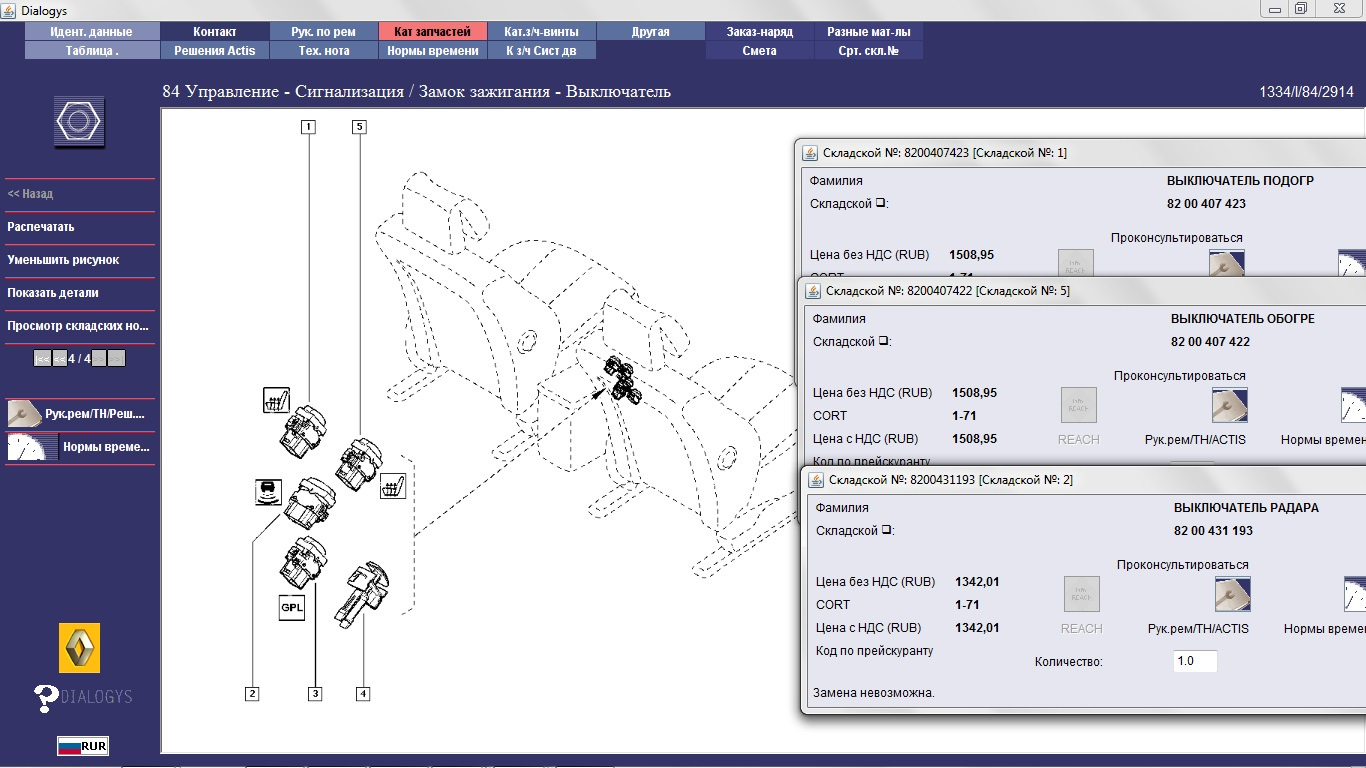This screenshot has height=768, width=1366.
Task: Select part callout number 4 in diagram
Action: [363, 693]
